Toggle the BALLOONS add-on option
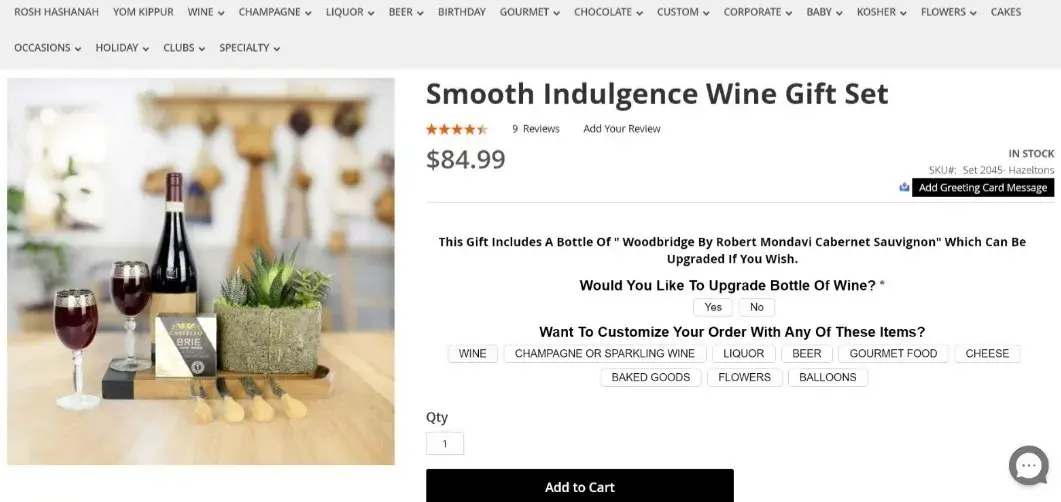Screen dimensions: 1061x502 tap(827, 378)
